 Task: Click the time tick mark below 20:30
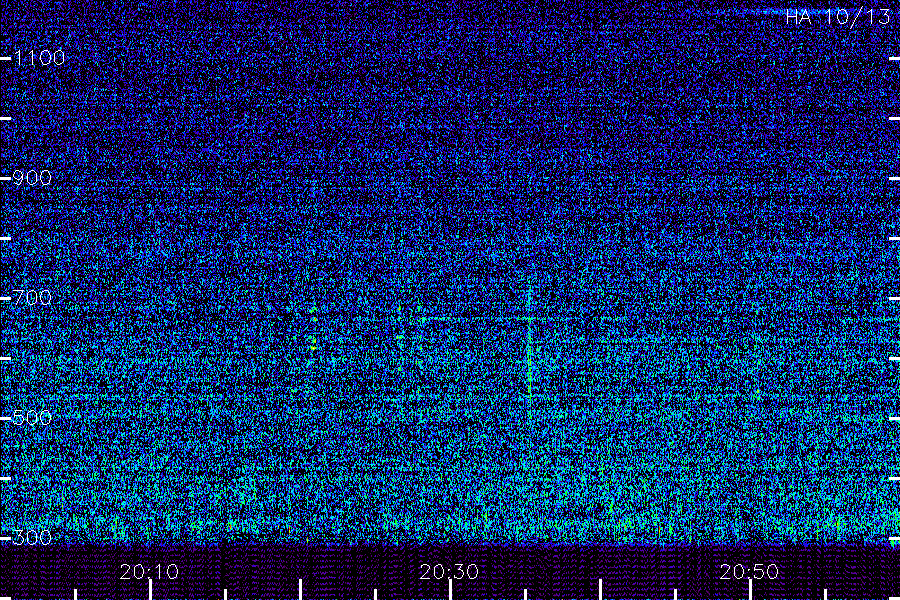pyautogui.click(x=450, y=590)
